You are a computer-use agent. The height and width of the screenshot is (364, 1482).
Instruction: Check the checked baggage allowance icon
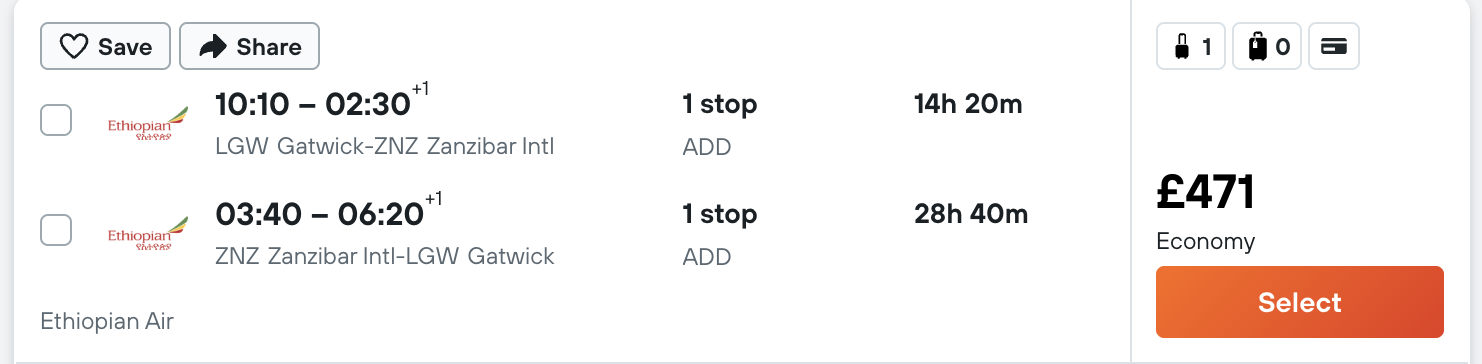point(1267,46)
